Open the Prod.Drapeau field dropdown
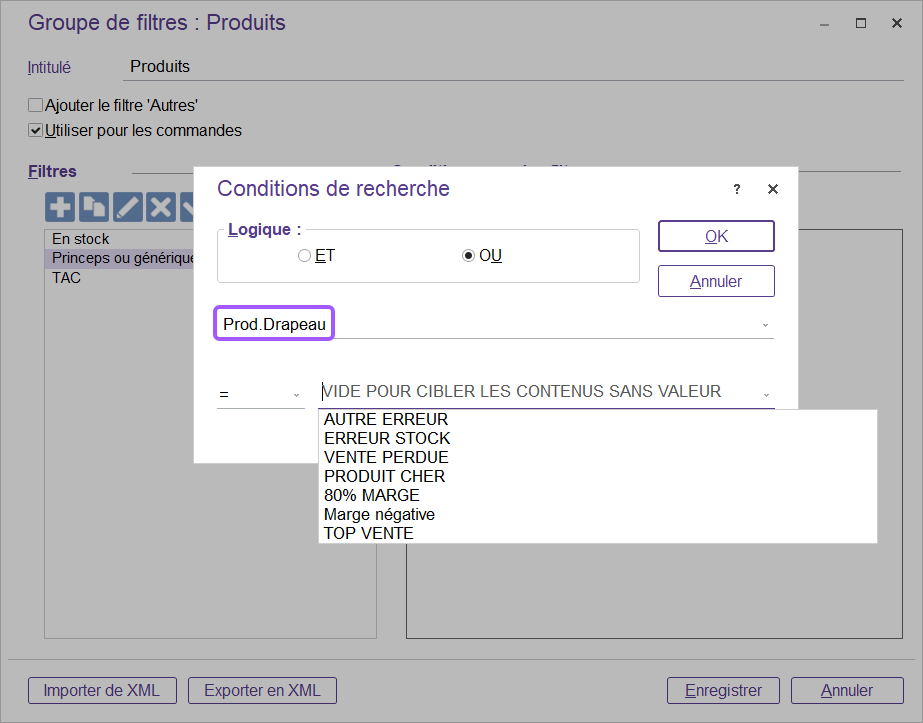Image resolution: width=923 pixels, height=723 pixels. 765,325
